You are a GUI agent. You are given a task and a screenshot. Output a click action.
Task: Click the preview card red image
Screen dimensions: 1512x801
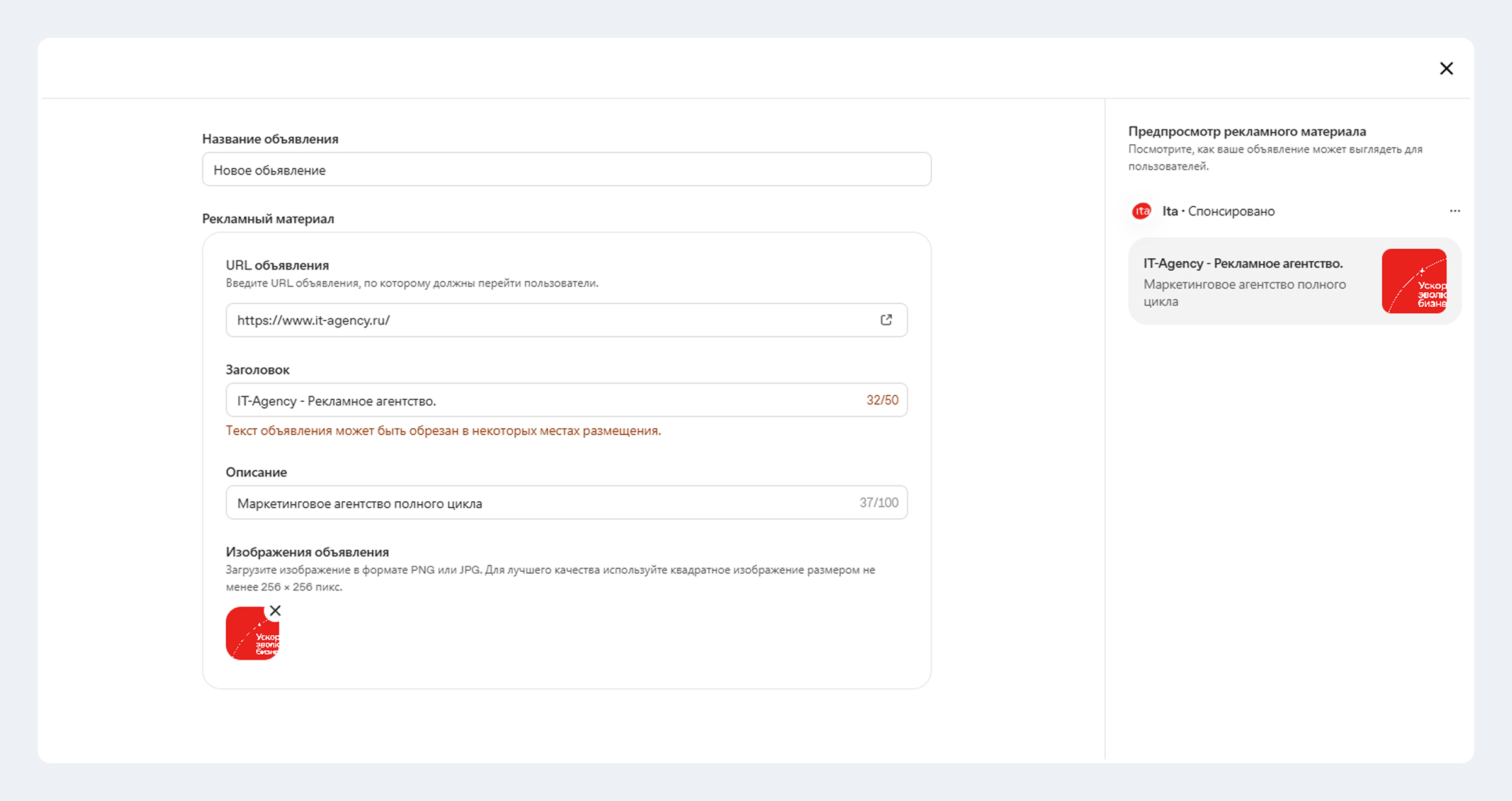1414,281
